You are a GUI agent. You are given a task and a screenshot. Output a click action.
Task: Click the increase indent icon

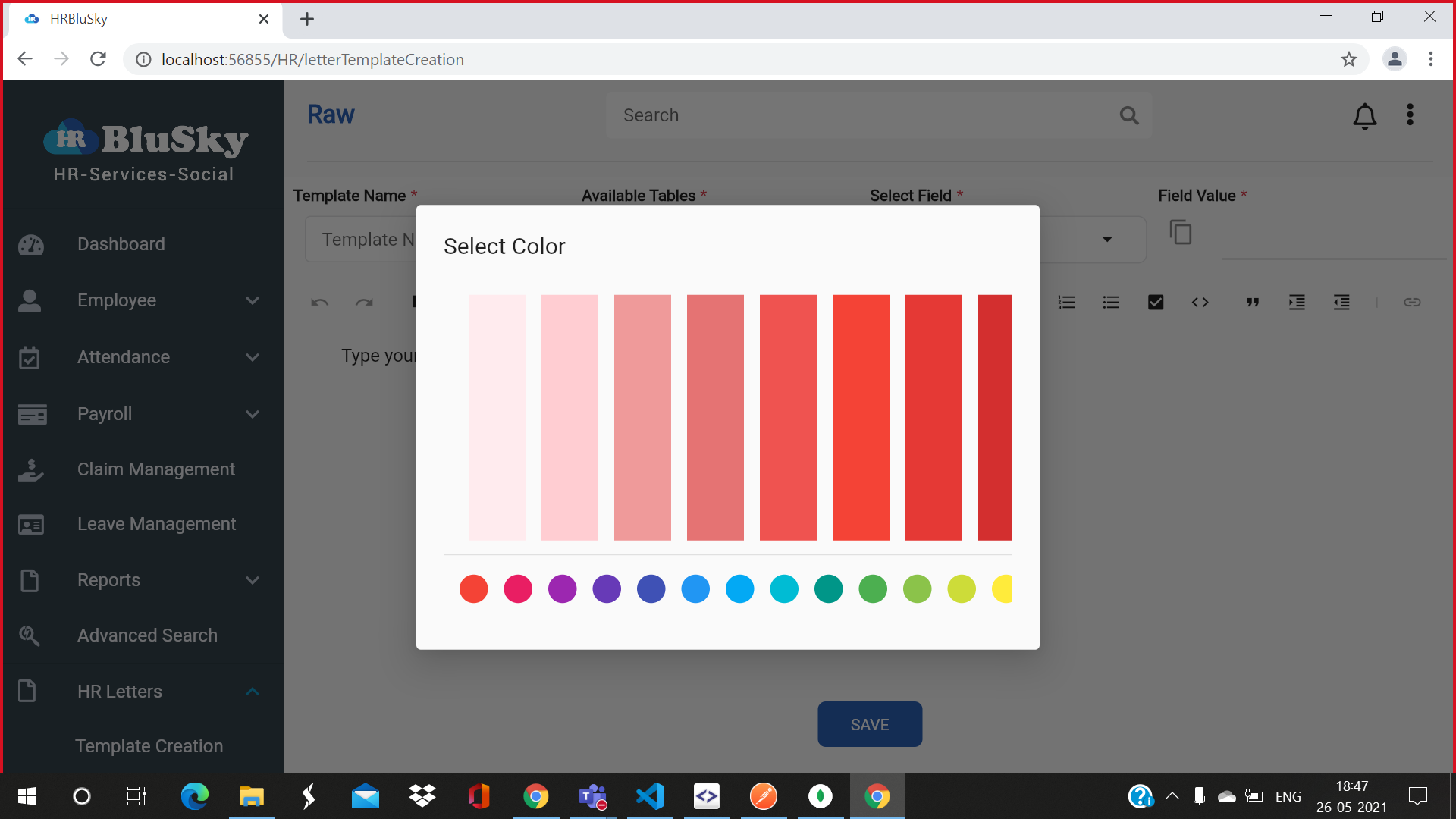click(1297, 302)
